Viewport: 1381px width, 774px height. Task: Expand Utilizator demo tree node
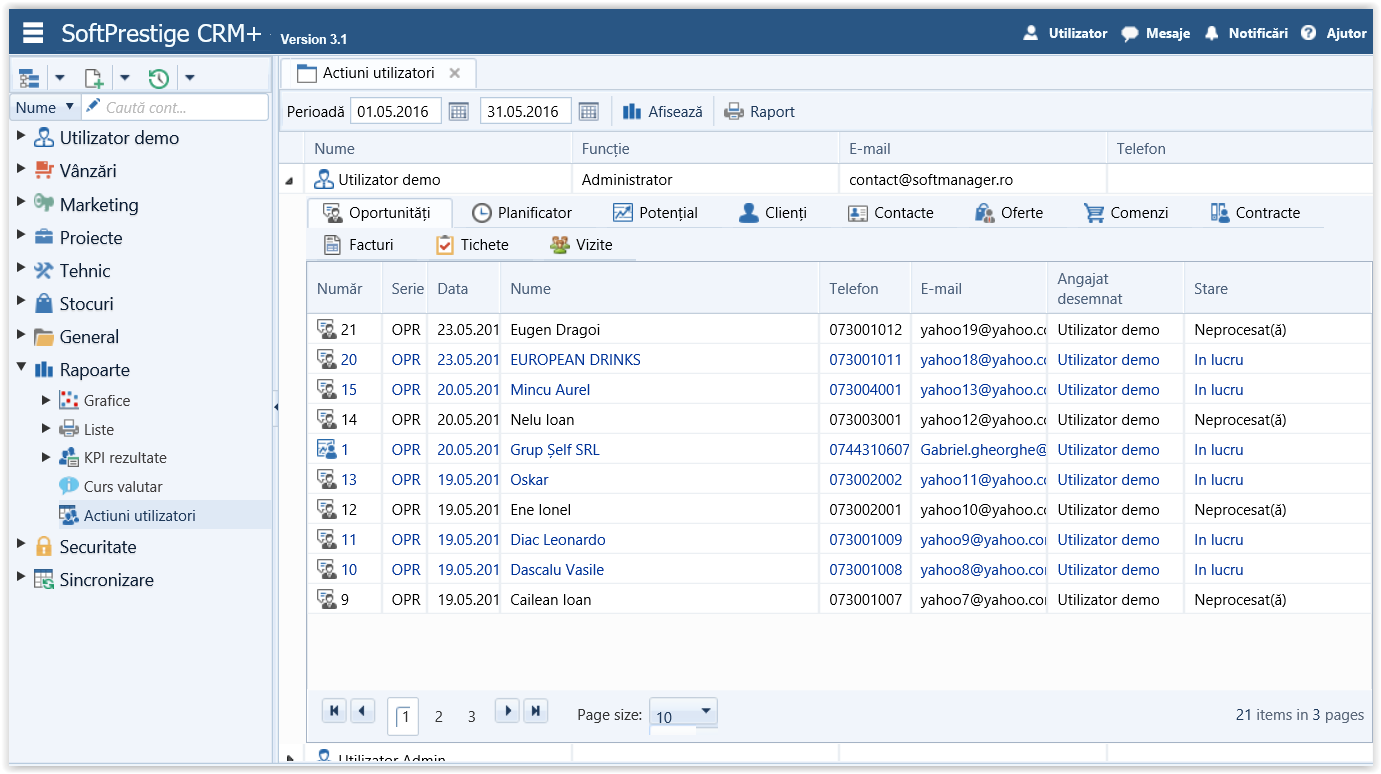22,137
